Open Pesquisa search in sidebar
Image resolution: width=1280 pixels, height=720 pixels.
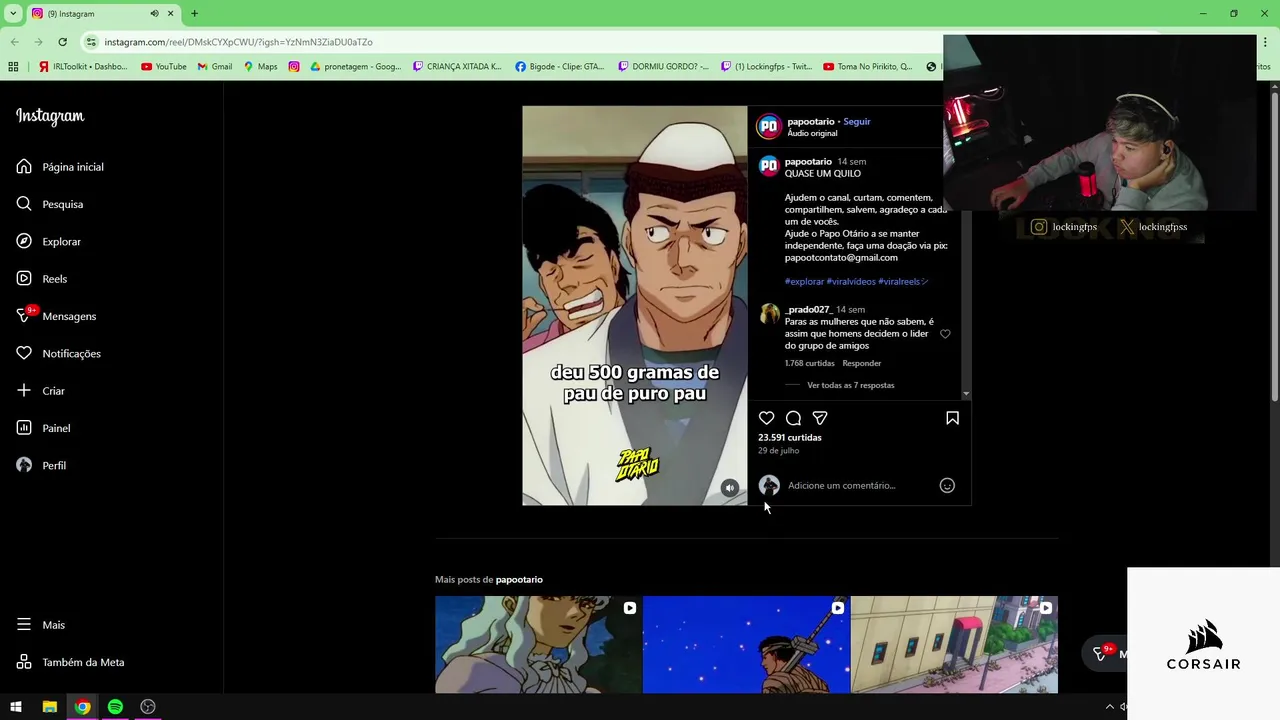pyautogui.click(x=50, y=204)
